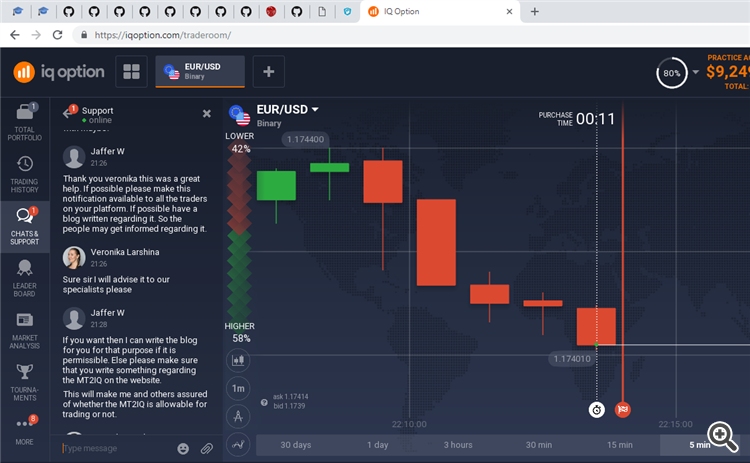750x463 pixels.
Task: Click the practice account balance amount
Action: [728, 72]
